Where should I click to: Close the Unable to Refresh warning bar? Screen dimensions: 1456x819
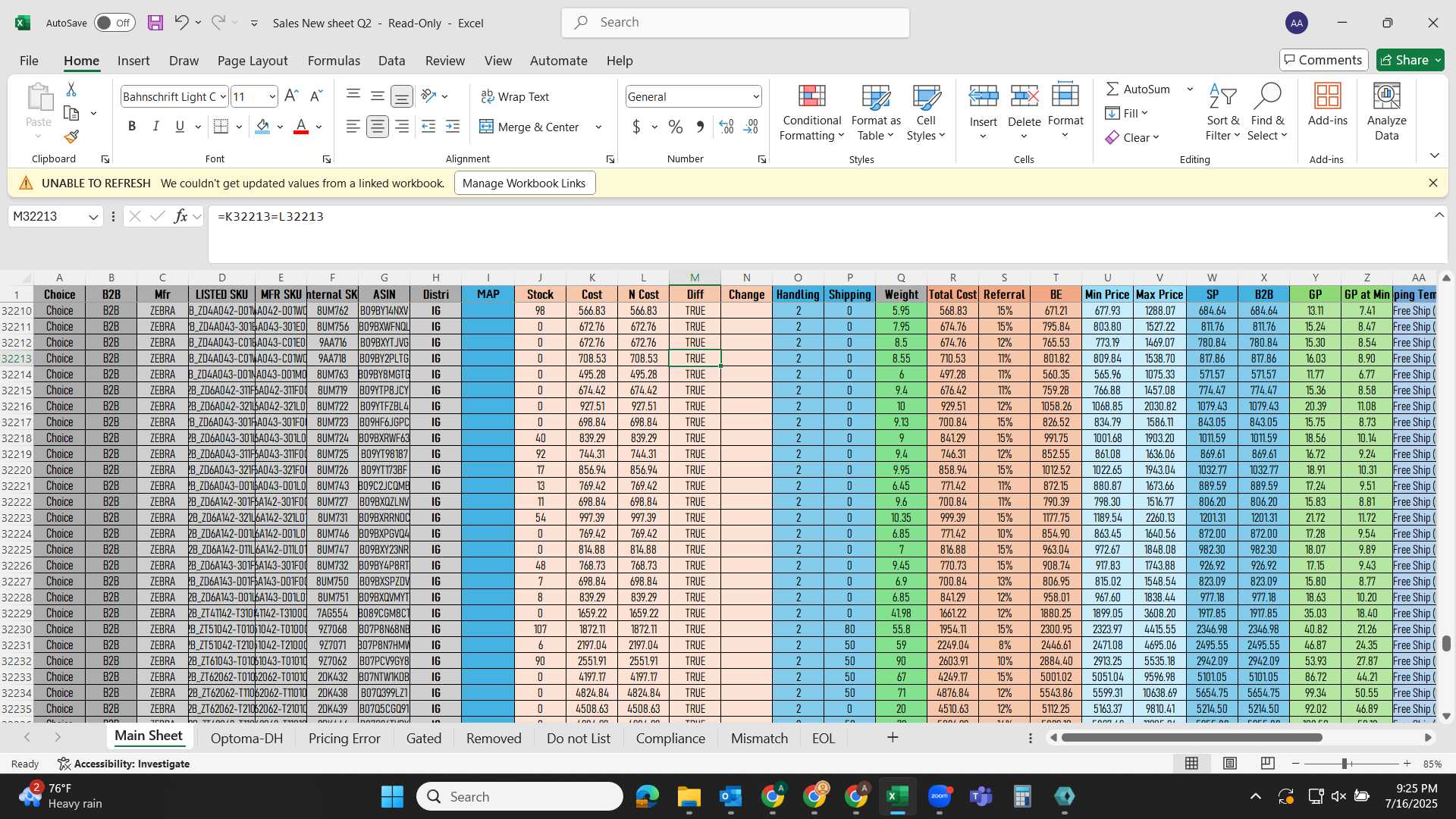(1432, 183)
